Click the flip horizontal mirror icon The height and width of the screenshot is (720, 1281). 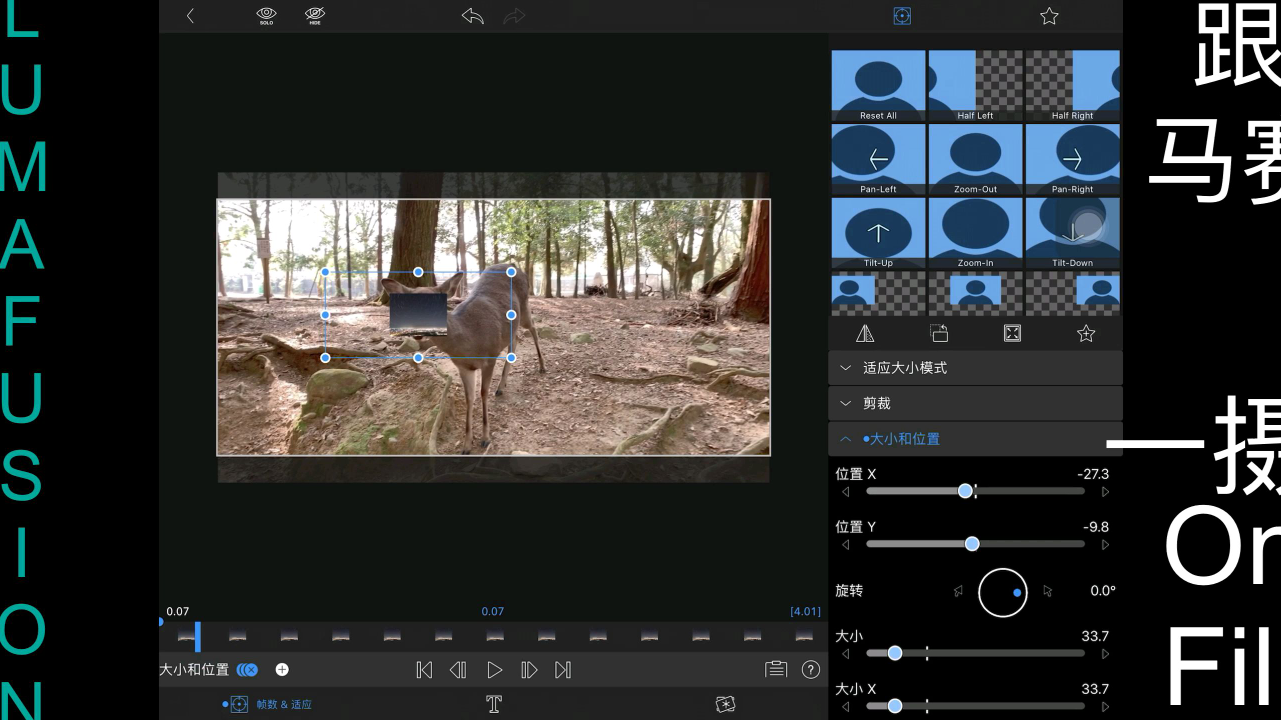point(865,334)
